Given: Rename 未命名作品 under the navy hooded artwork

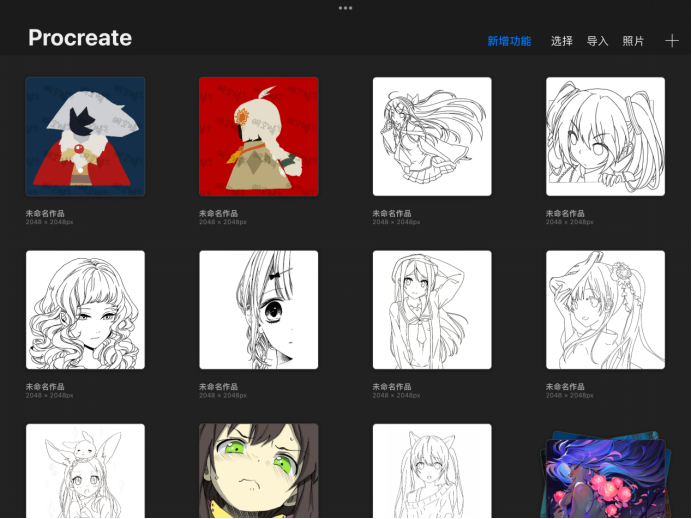Looking at the screenshot, I should click(45, 213).
